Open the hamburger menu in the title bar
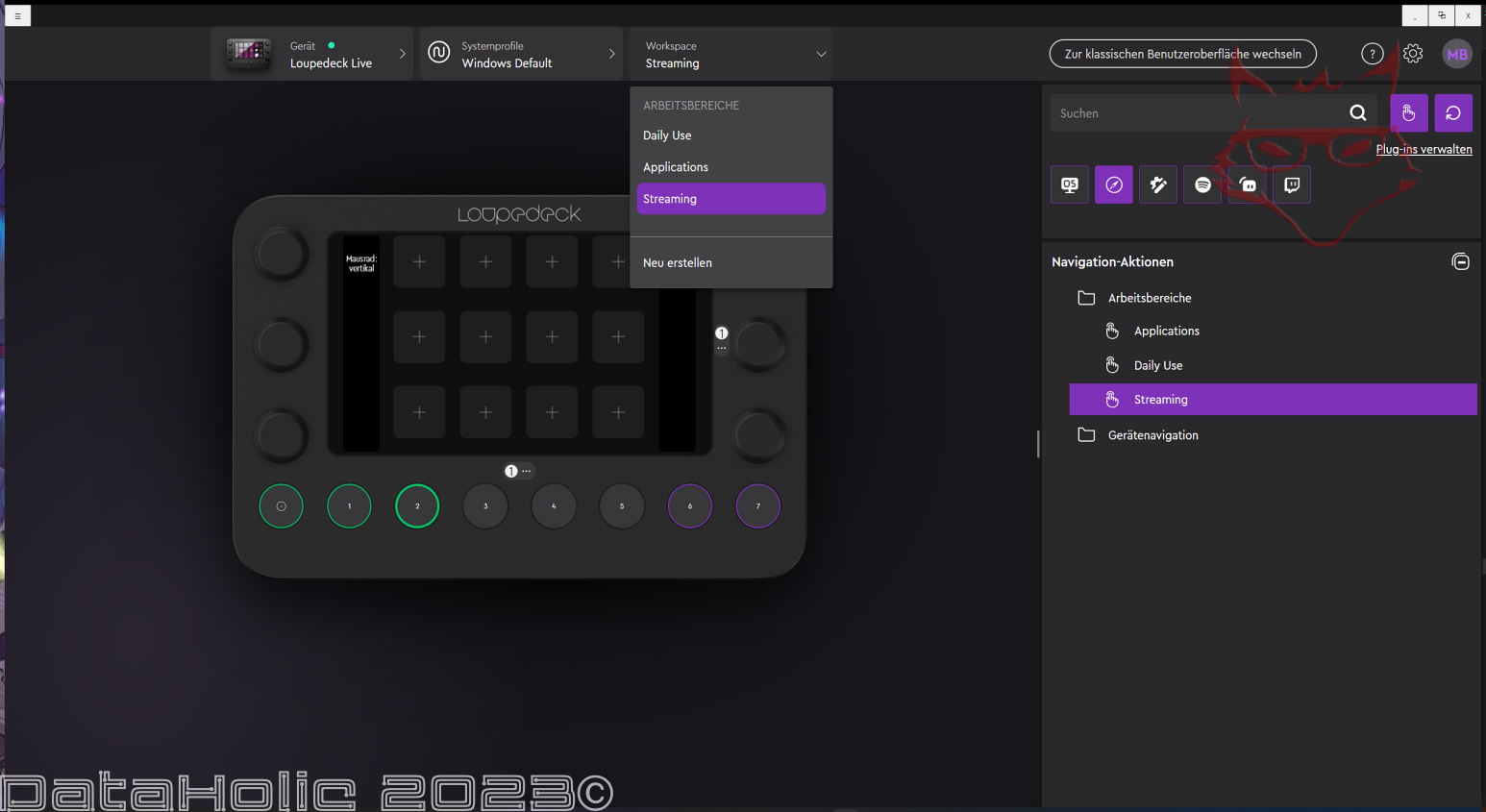 (x=17, y=15)
